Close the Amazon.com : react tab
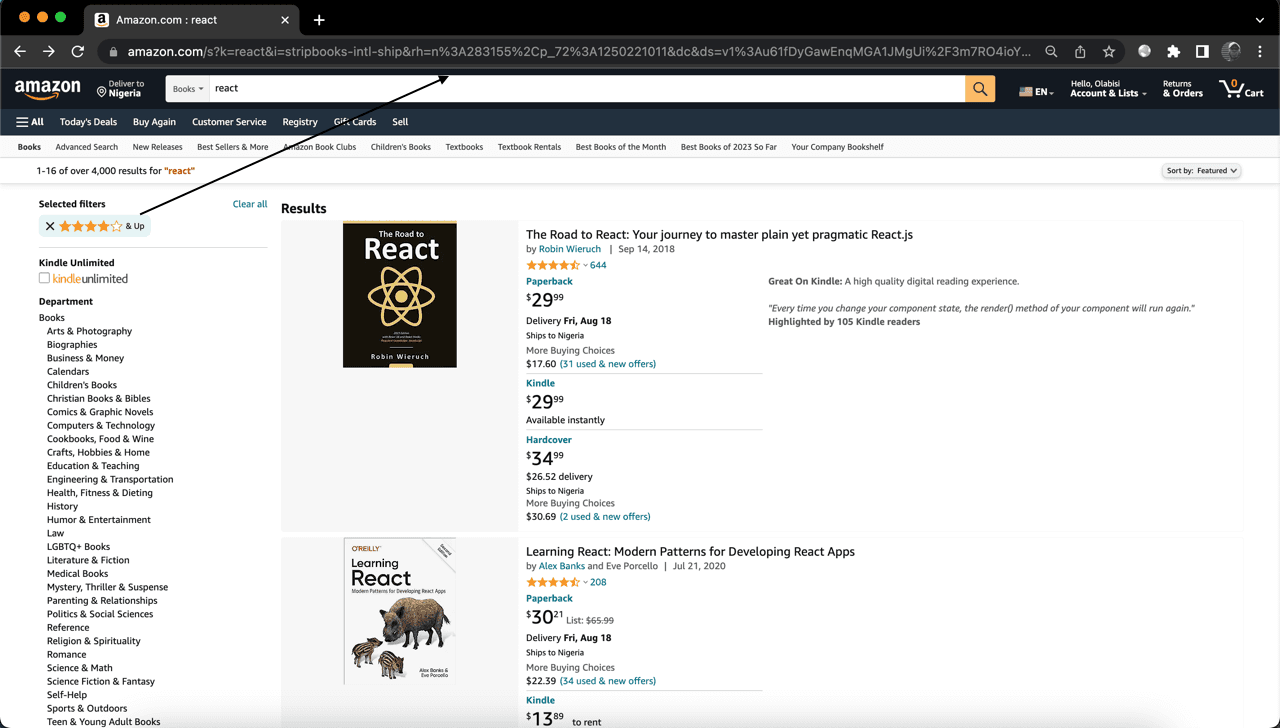The width and height of the screenshot is (1280, 728). pyautogui.click(x=285, y=20)
